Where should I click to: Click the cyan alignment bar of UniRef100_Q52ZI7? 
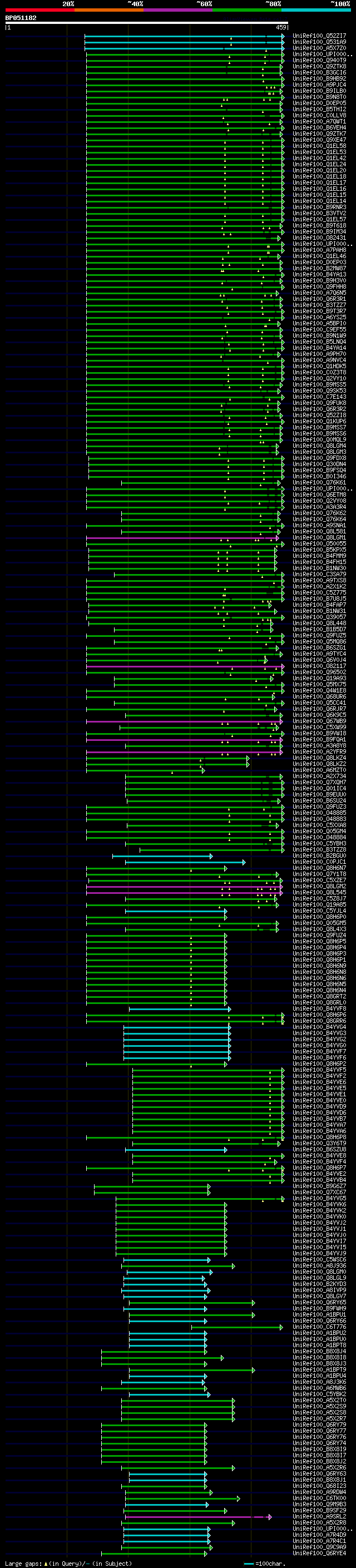[x=184, y=37]
